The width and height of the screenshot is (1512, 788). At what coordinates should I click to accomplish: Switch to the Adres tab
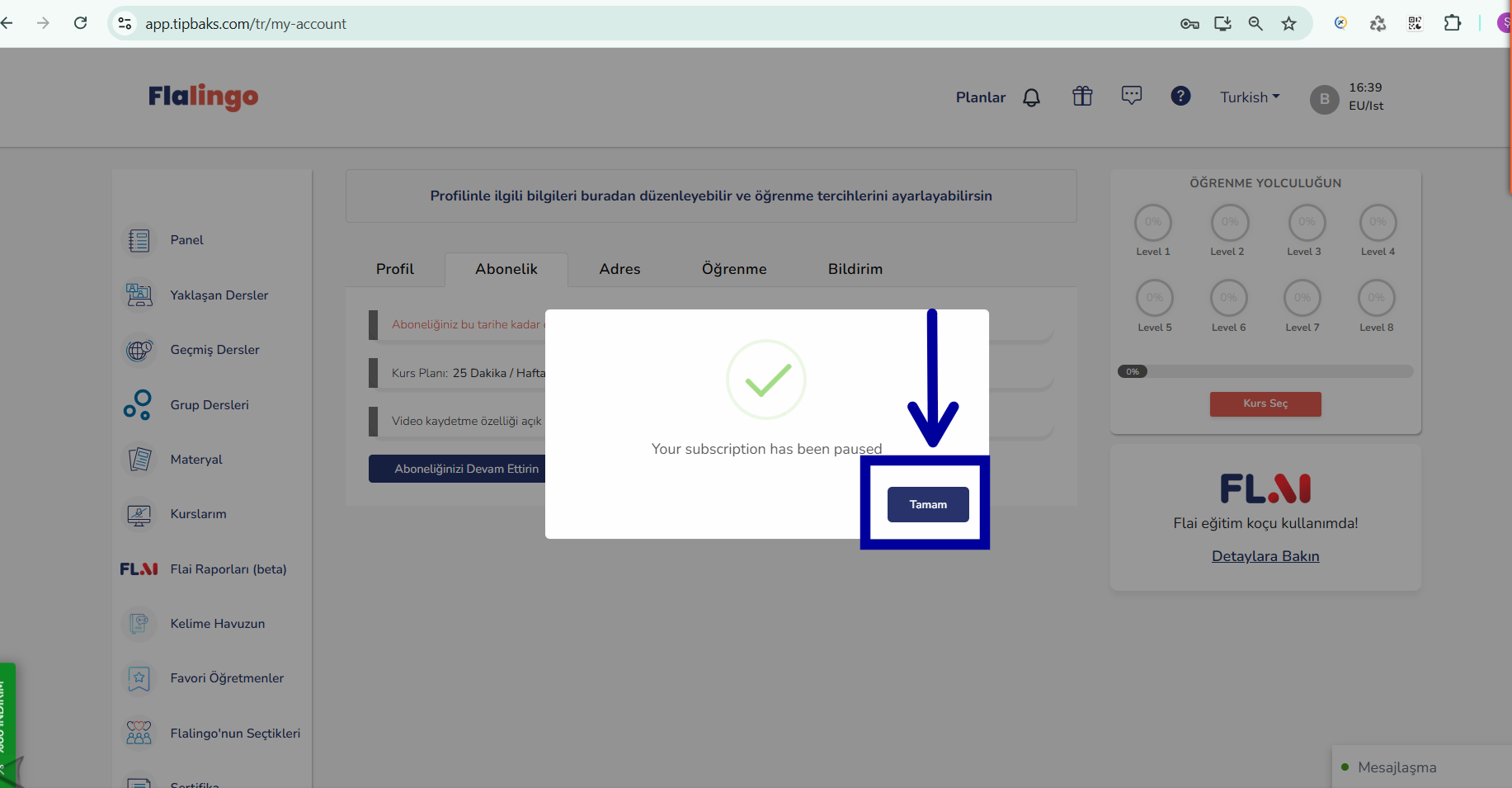pyautogui.click(x=620, y=269)
